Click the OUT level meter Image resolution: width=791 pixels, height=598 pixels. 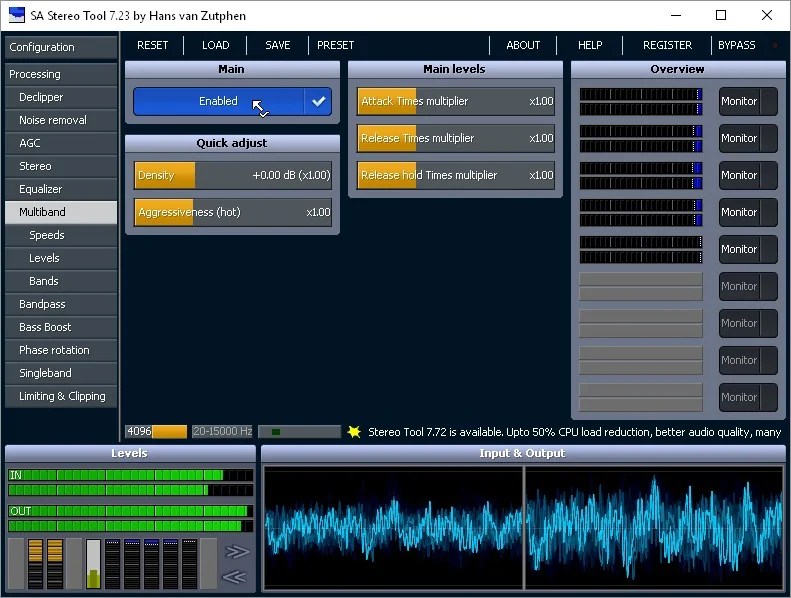(x=130, y=518)
